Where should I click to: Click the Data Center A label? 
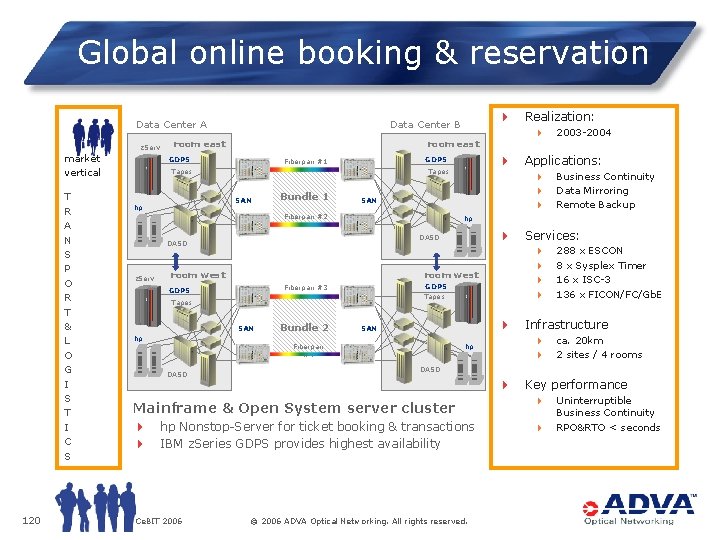point(171,124)
